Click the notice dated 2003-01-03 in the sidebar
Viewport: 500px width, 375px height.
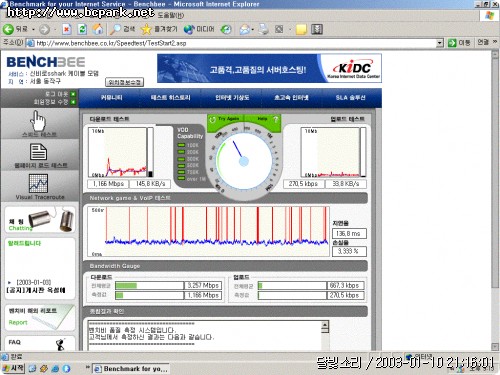[35, 286]
